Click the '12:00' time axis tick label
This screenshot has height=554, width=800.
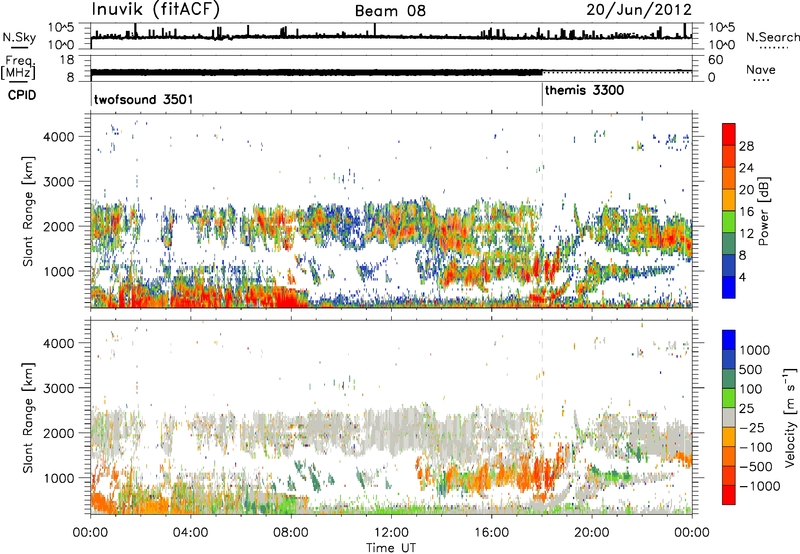(x=391, y=533)
